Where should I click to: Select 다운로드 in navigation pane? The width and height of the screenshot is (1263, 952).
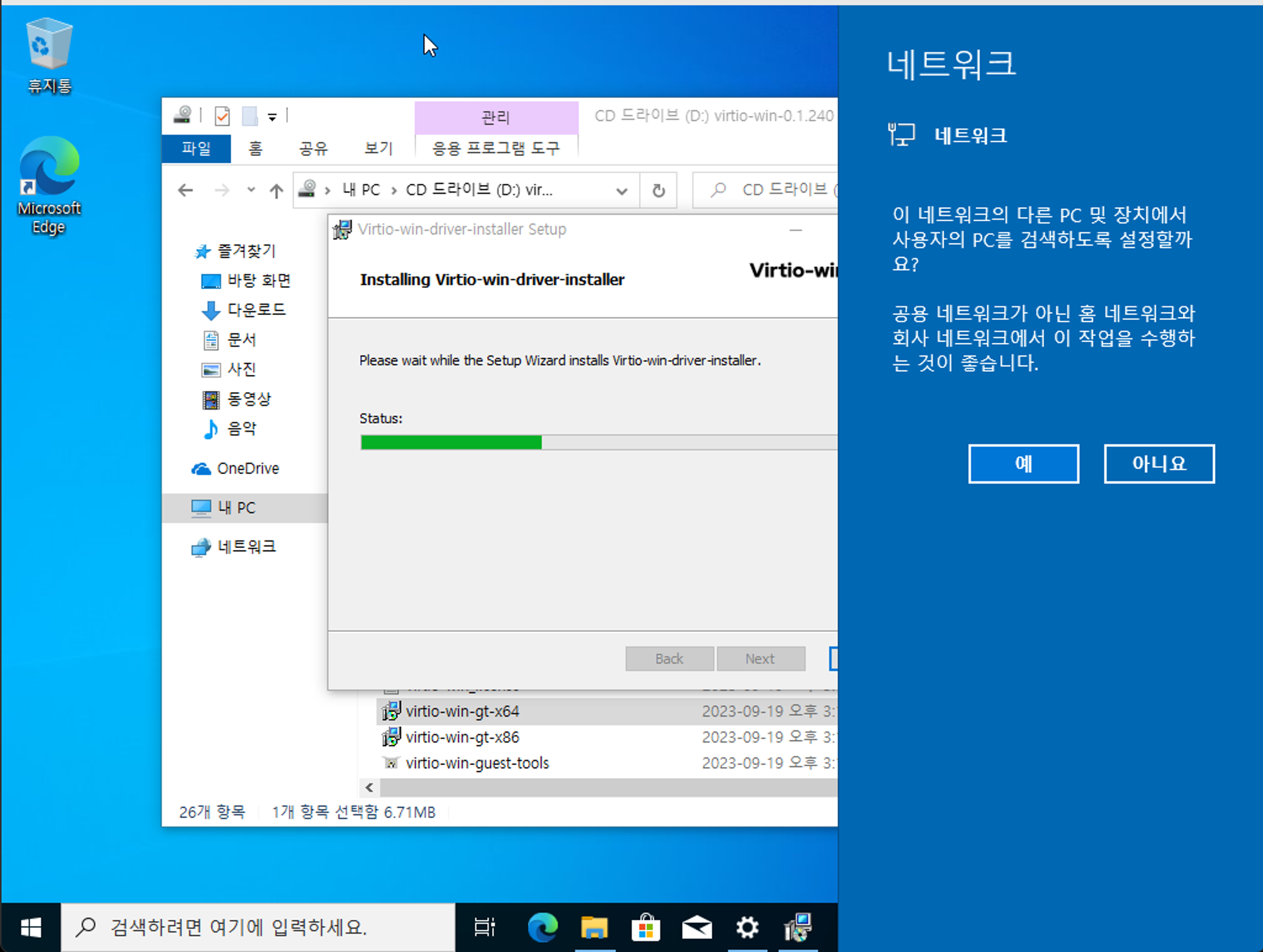point(256,309)
